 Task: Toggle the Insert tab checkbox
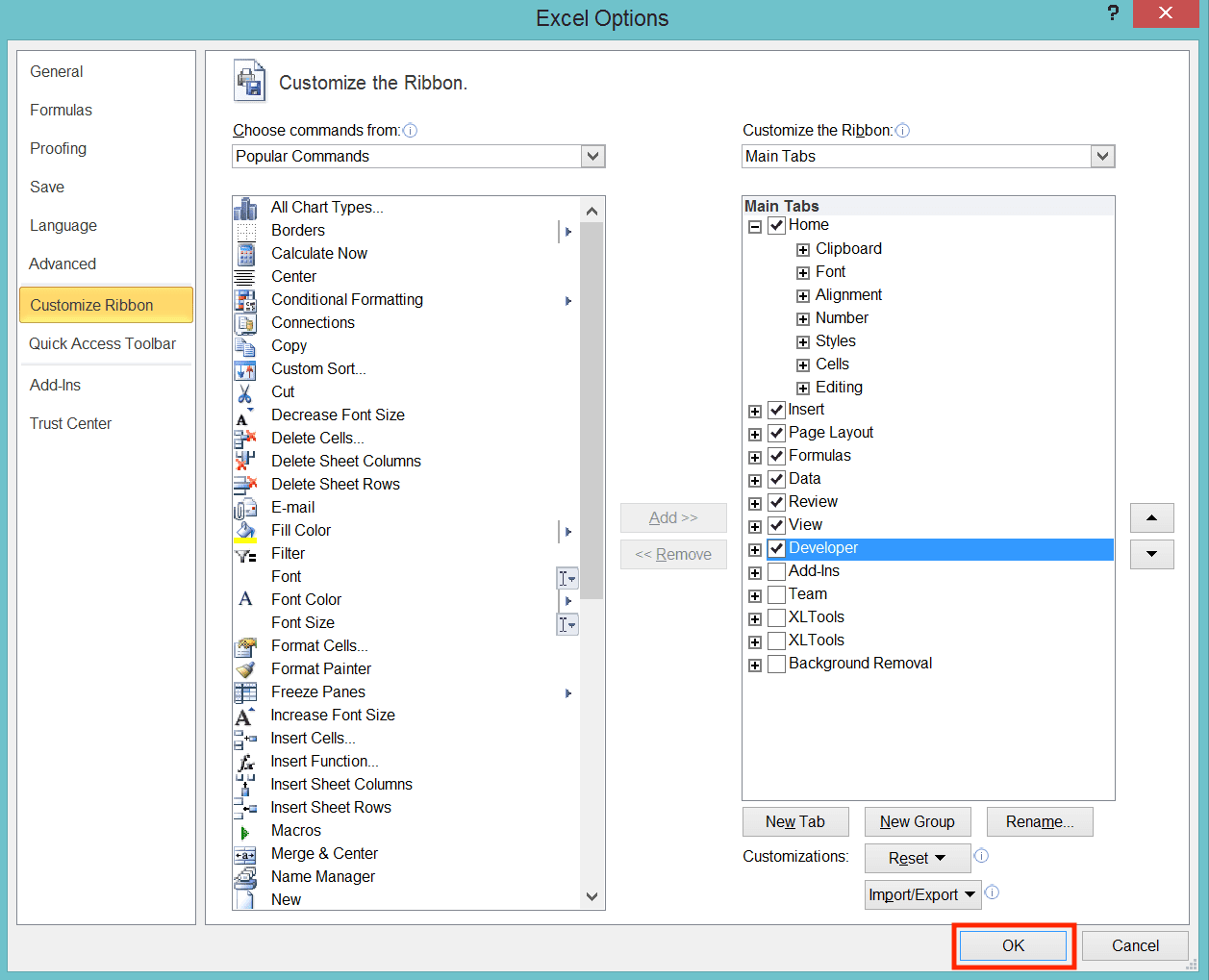tap(777, 411)
